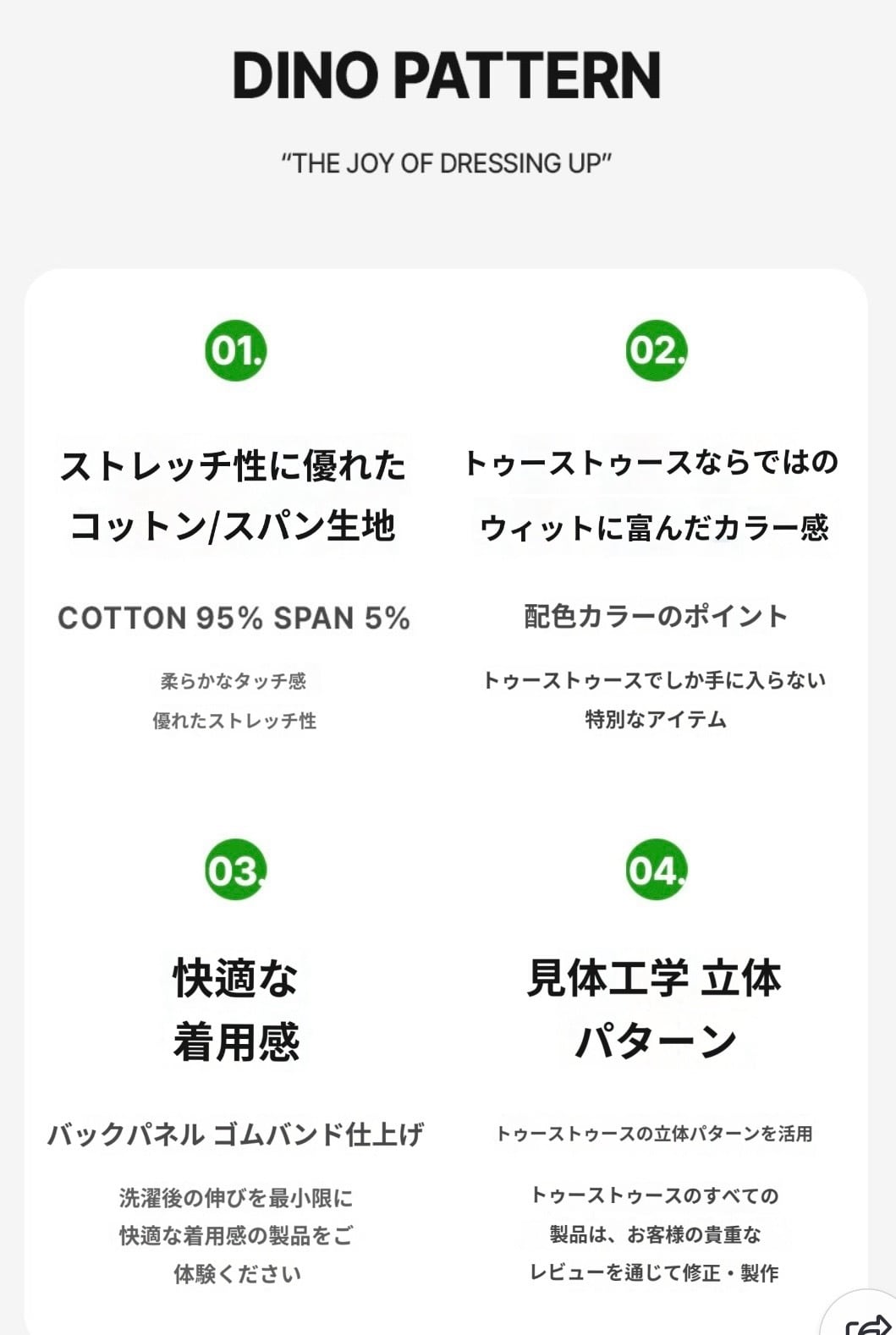Click the 洗濯後の伸びを最小限に text
Viewport: 896px width, 1335px height.
click(235, 1198)
